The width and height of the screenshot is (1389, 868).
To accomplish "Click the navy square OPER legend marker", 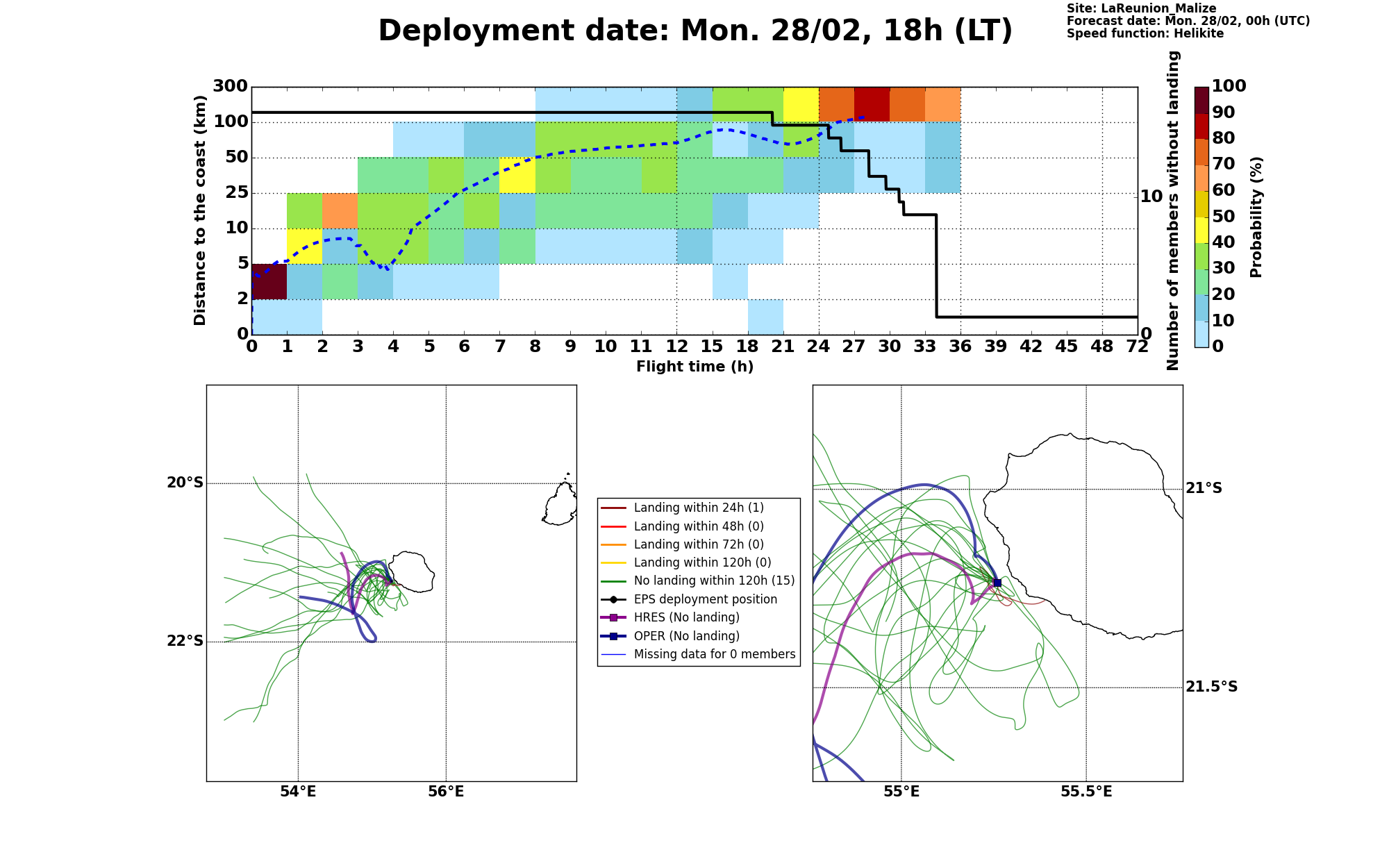I will click(613, 636).
